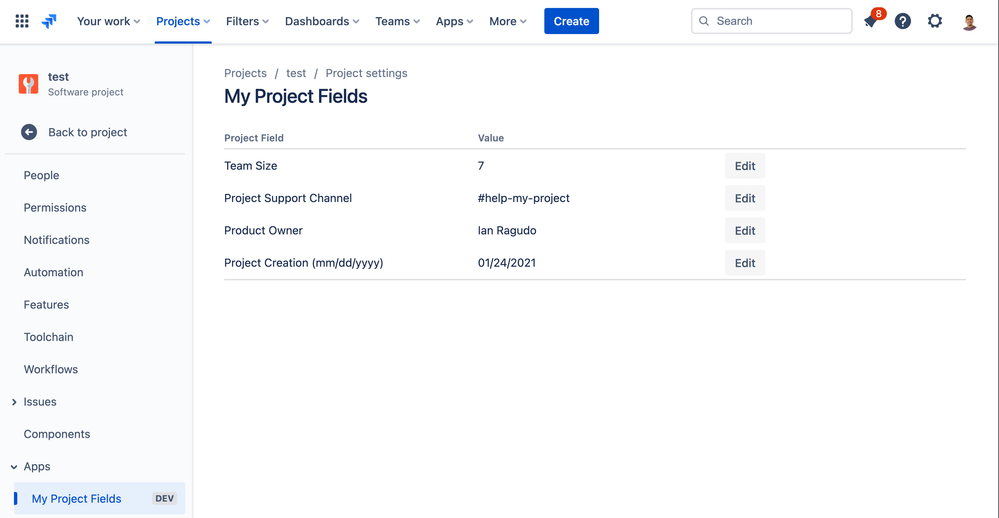Image resolution: width=999 pixels, height=518 pixels.
Task: Click the Value column header
Action: click(491, 138)
